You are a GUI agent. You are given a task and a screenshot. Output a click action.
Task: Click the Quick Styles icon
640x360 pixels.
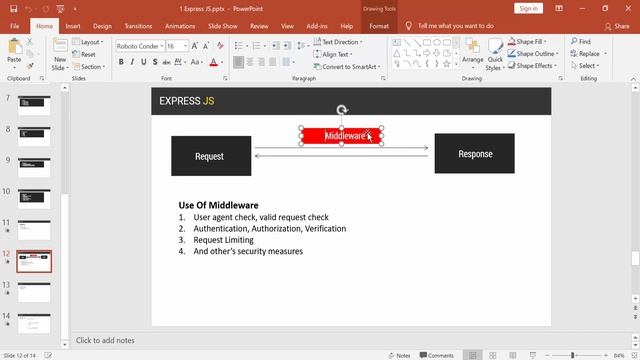tap(495, 54)
